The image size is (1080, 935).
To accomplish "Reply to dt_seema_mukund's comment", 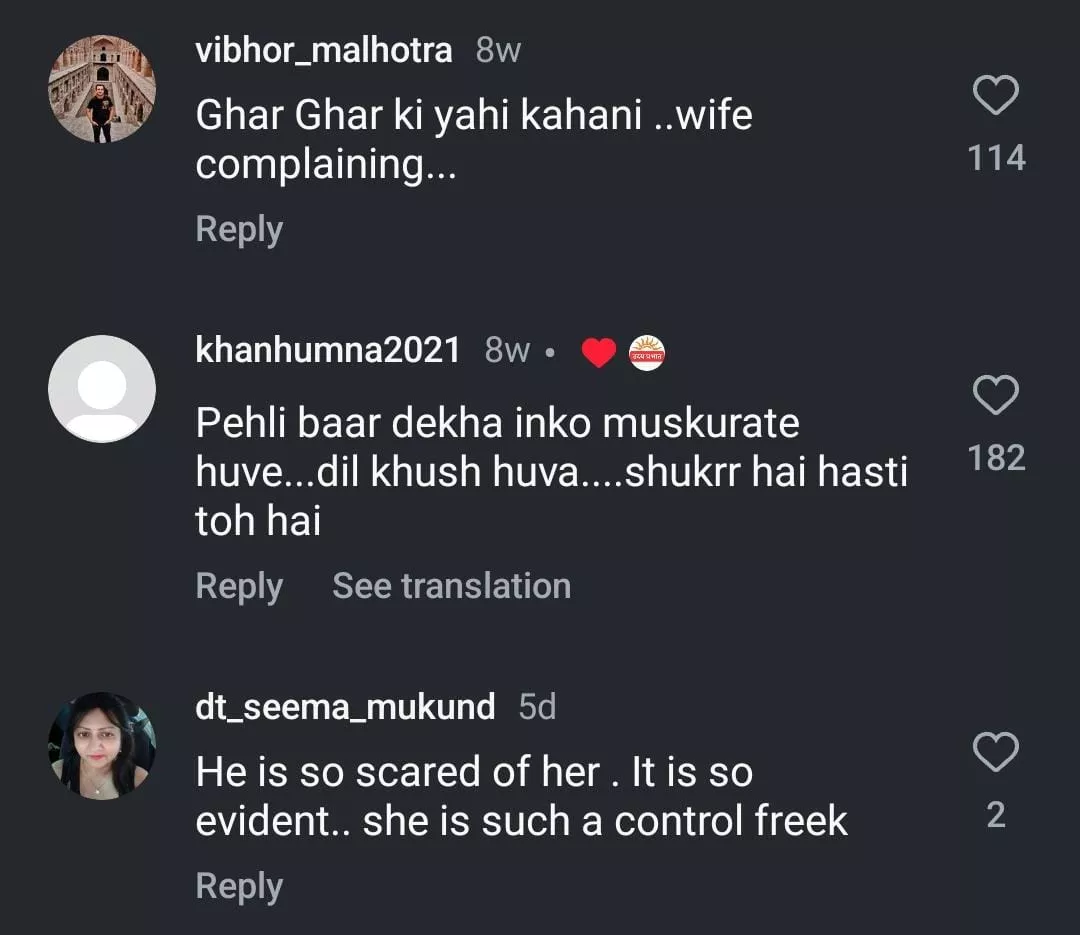I will tap(239, 886).
